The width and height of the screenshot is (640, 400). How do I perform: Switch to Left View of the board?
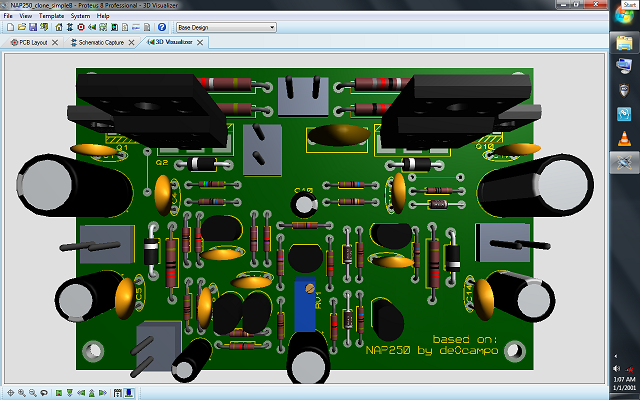point(81,393)
